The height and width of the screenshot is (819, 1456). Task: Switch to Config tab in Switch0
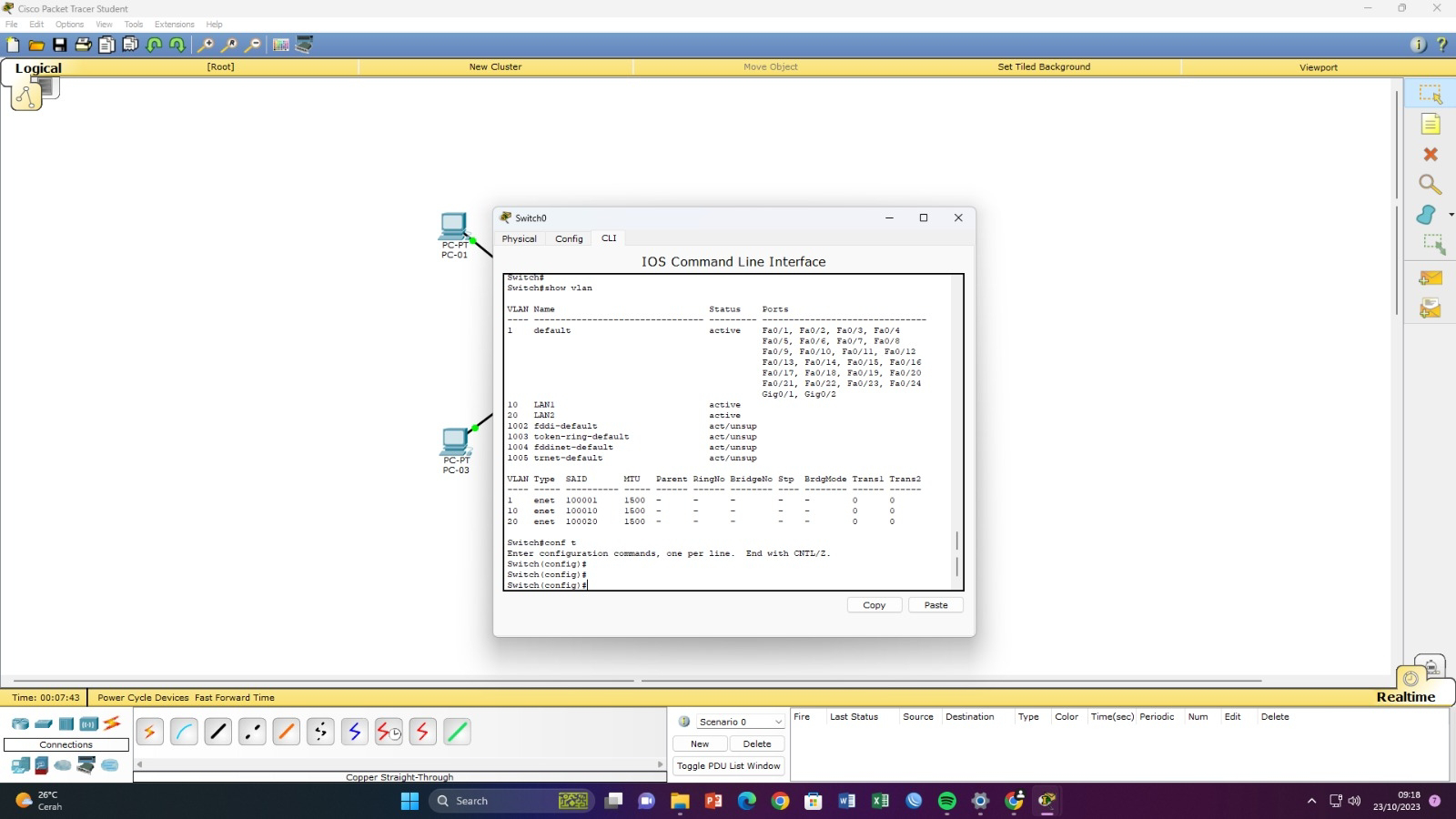click(569, 238)
